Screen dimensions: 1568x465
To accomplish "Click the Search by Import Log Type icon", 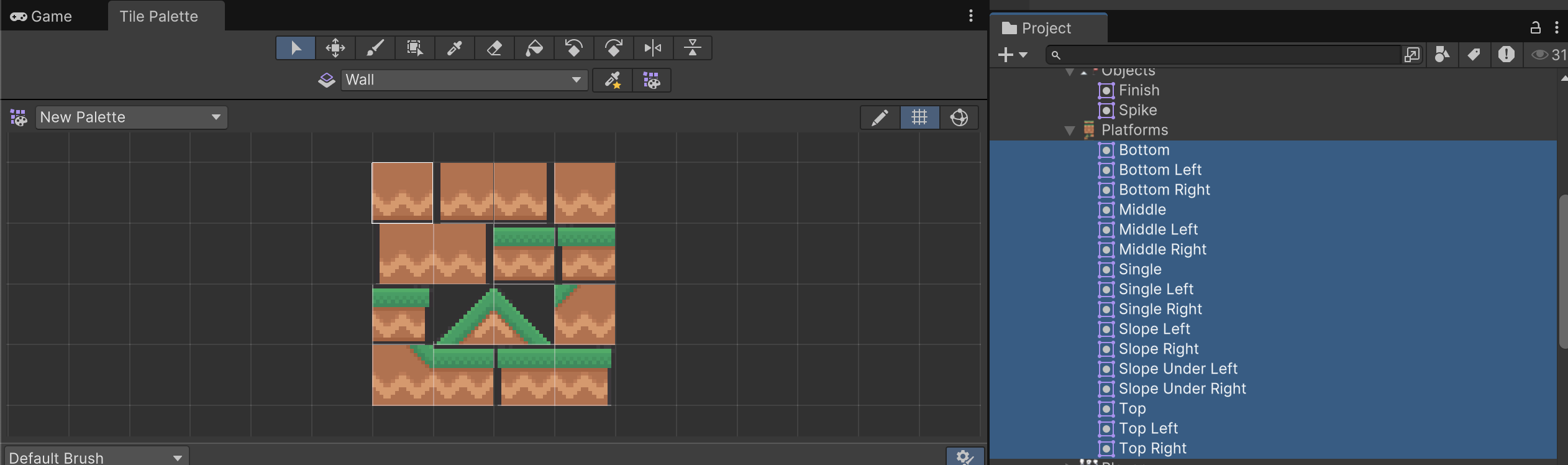I will point(1506,55).
